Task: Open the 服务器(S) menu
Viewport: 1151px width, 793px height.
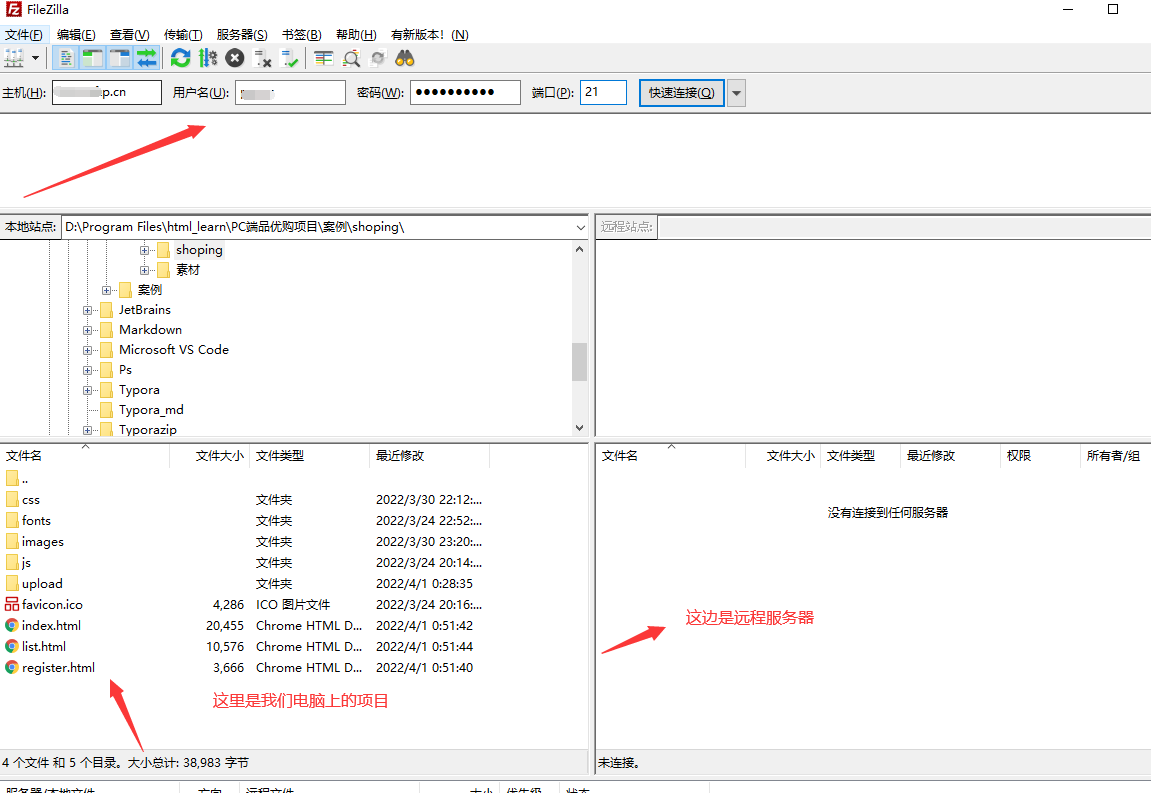Action: tap(242, 35)
